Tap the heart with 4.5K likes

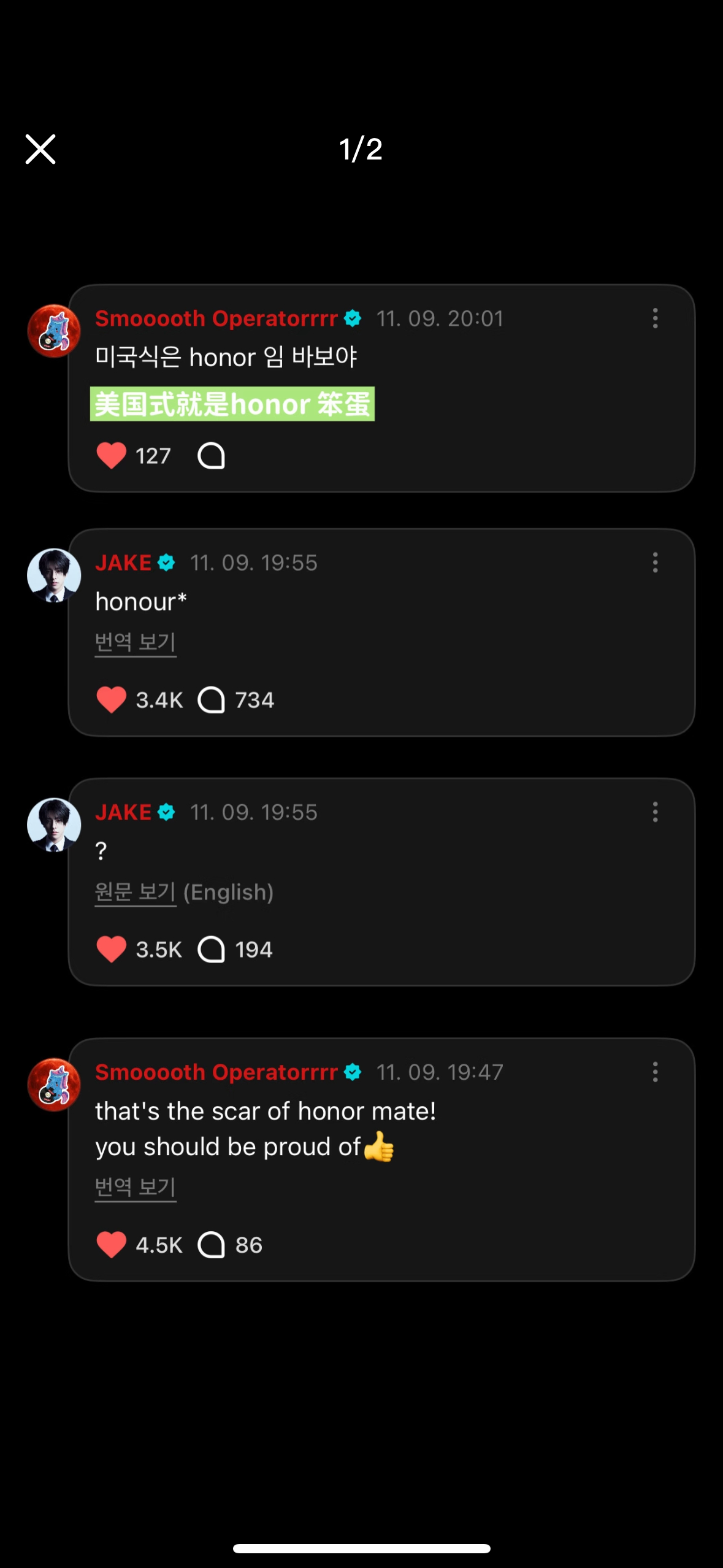pyautogui.click(x=111, y=1245)
